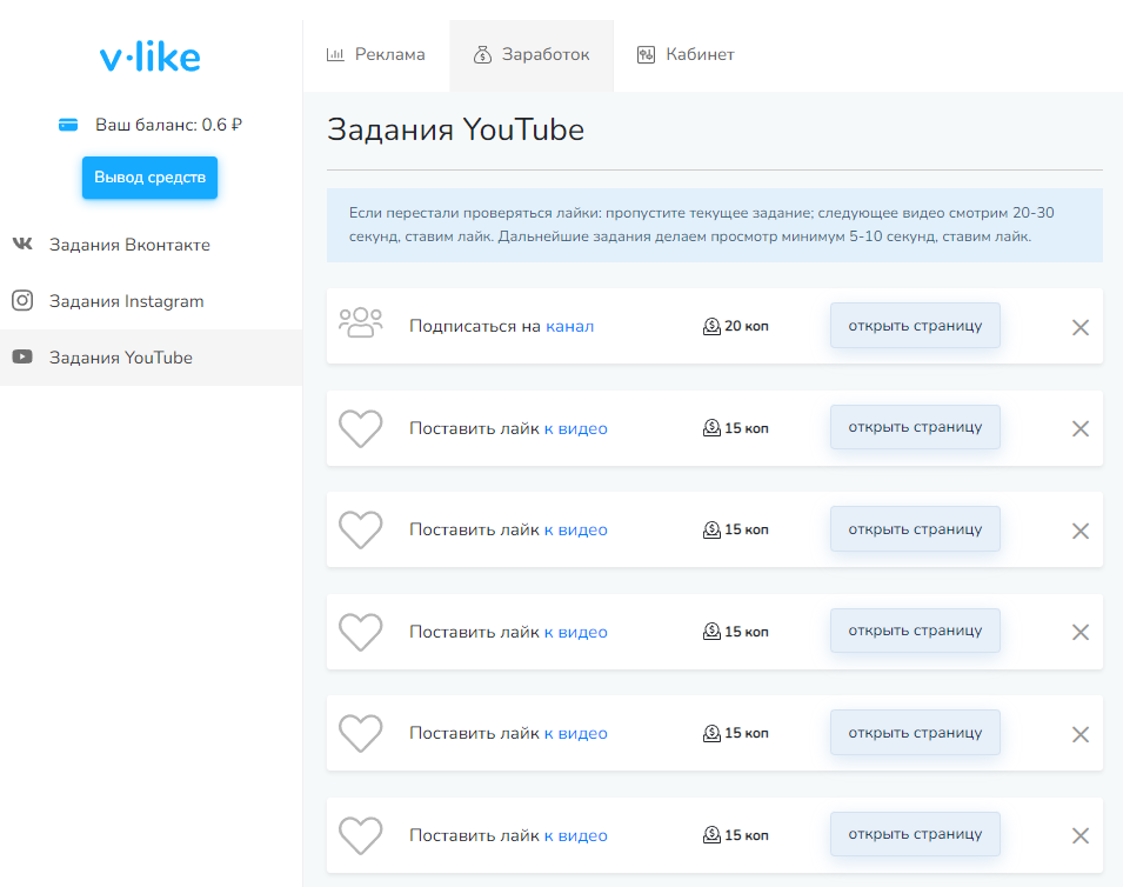
Task: Follow к видео link in fourth like task
Action: (x=576, y=733)
